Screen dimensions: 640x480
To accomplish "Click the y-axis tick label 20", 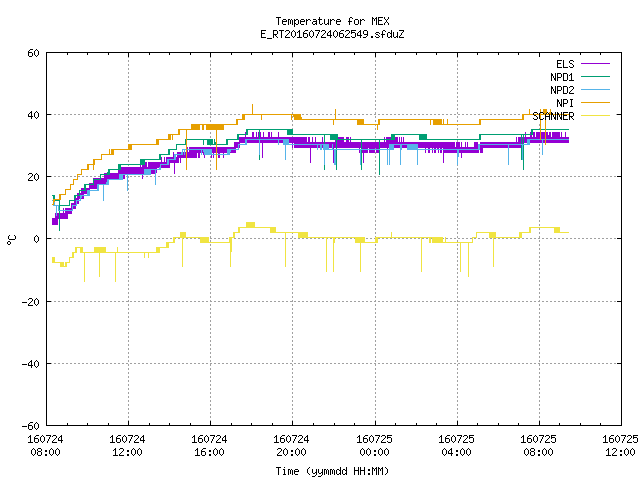I will (x=33, y=177).
